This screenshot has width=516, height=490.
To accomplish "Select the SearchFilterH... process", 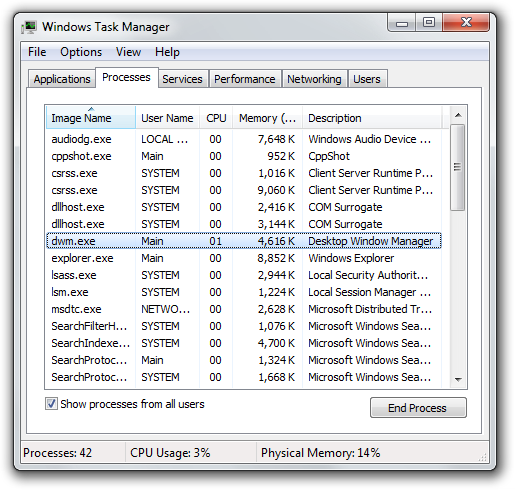I will [x=244, y=326].
